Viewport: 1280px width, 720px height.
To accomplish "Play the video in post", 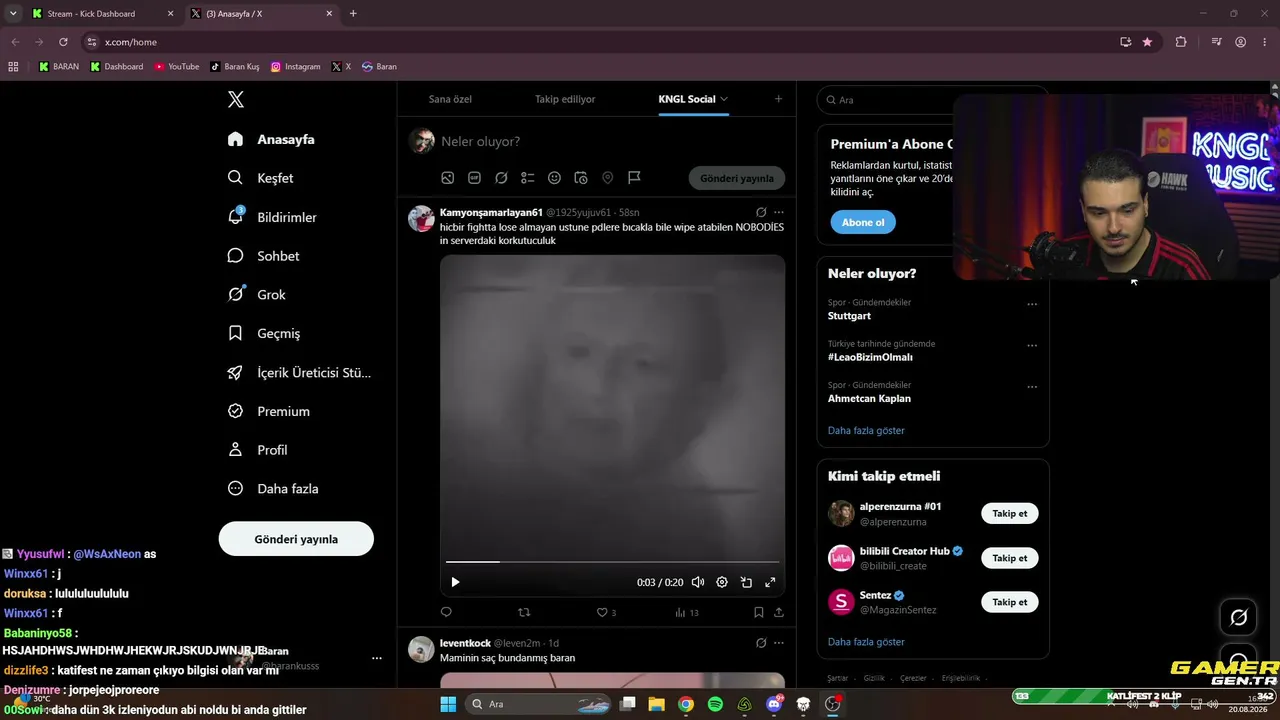I will (455, 582).
